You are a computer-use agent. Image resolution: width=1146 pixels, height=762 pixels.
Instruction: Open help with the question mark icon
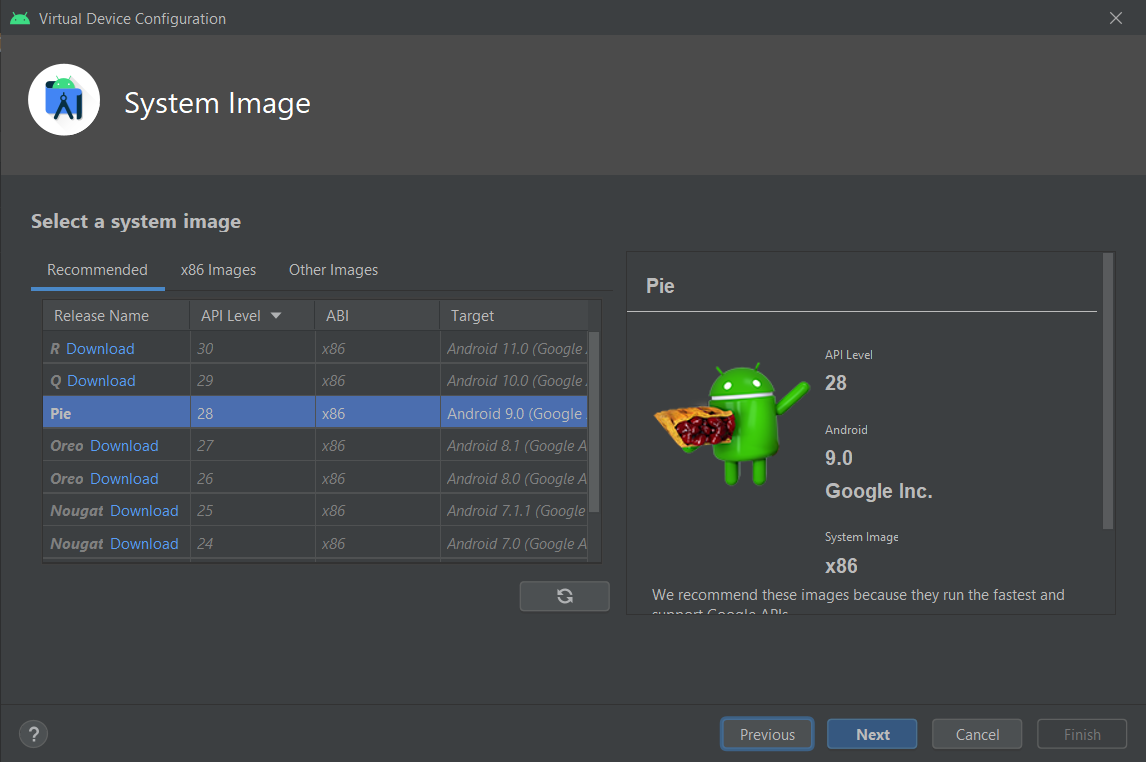(34, 734)
